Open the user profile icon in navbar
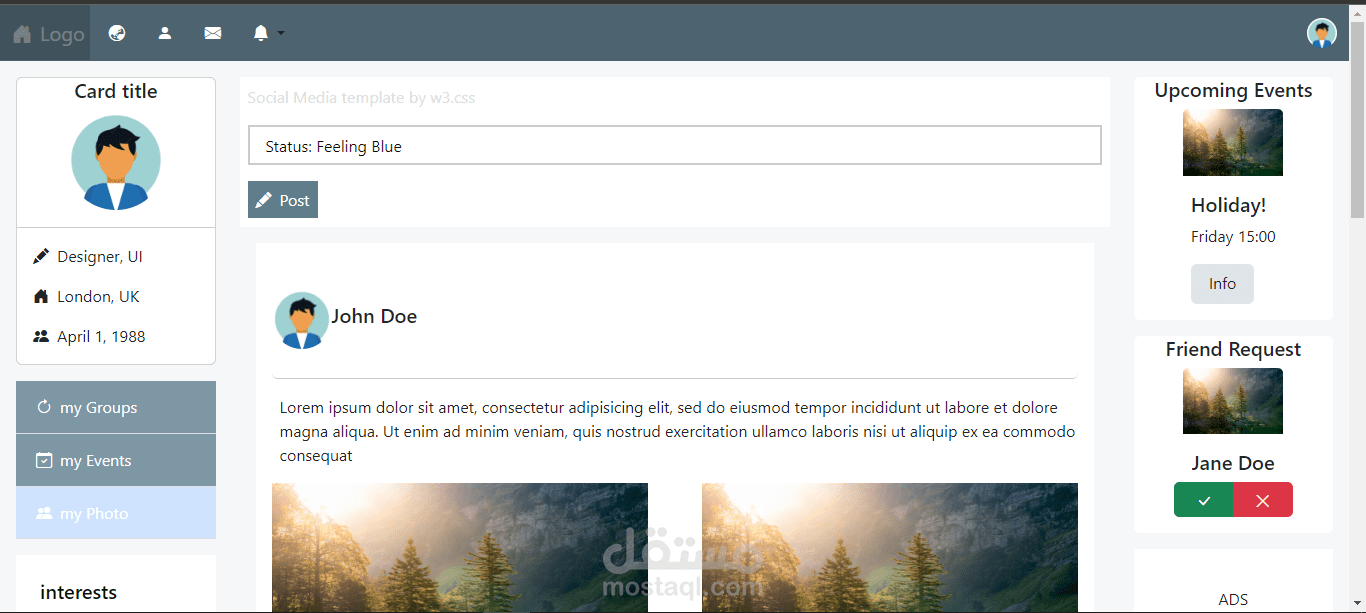Screen dimensions: 1366x613 point(165,33)
